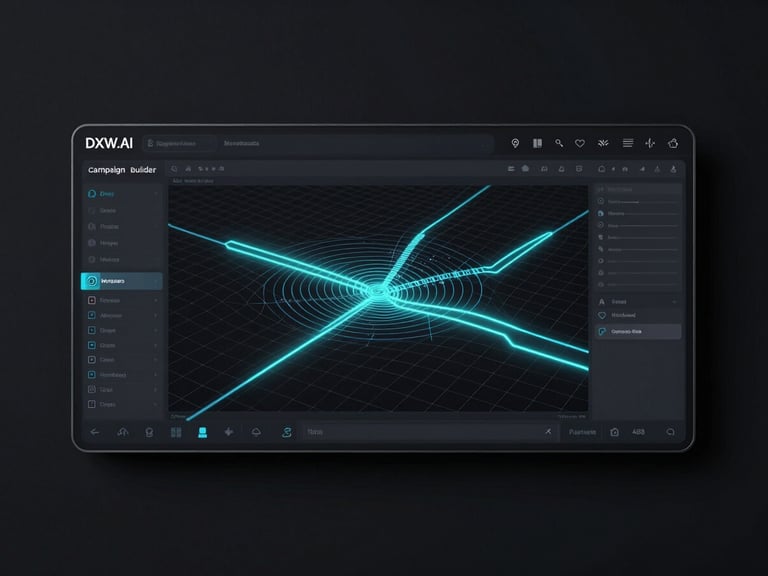
Task: Click the heart favorites icon in the header
Action: click(580, 143)
